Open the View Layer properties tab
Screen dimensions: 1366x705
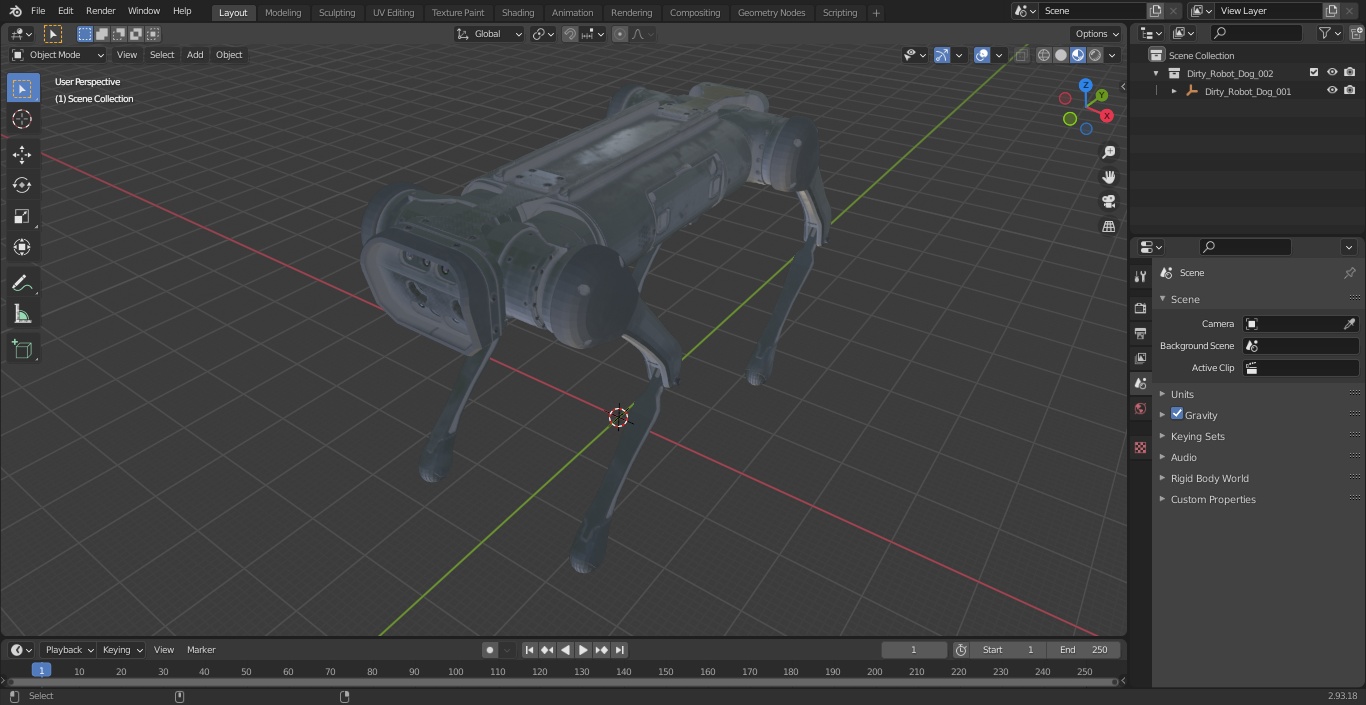click(1140, 358)
